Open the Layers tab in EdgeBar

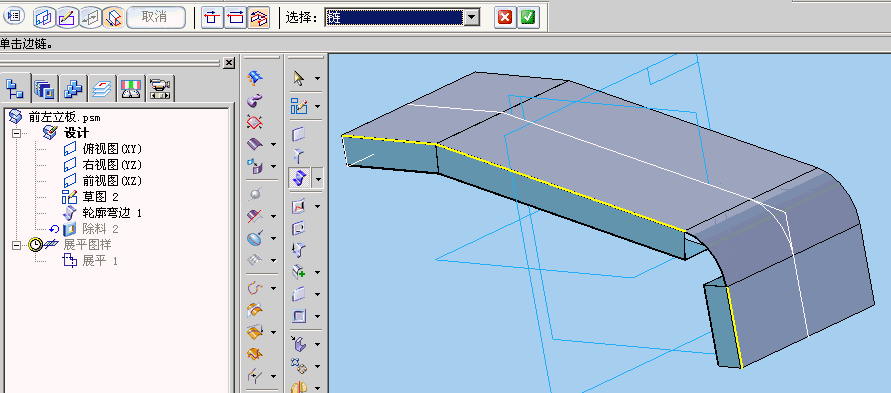click(102, 89)
